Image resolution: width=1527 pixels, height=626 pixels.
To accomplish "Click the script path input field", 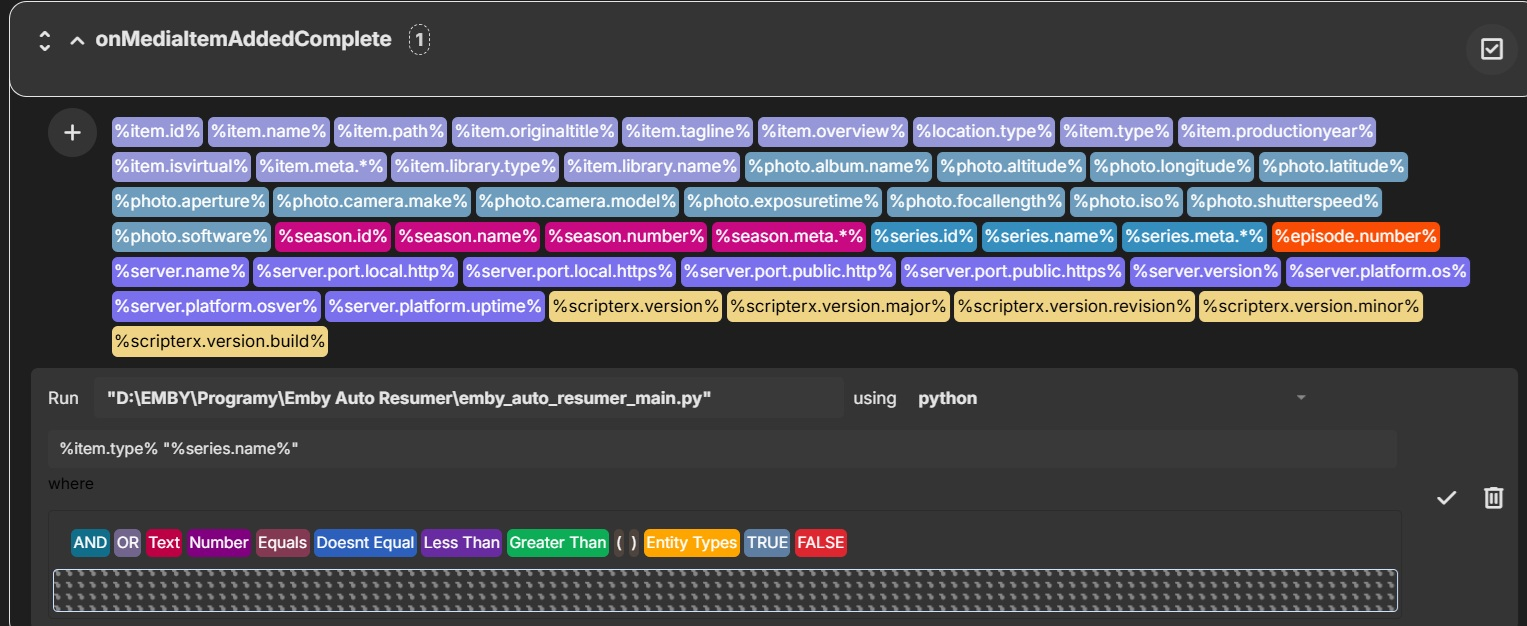I will [x=468, y=398].
